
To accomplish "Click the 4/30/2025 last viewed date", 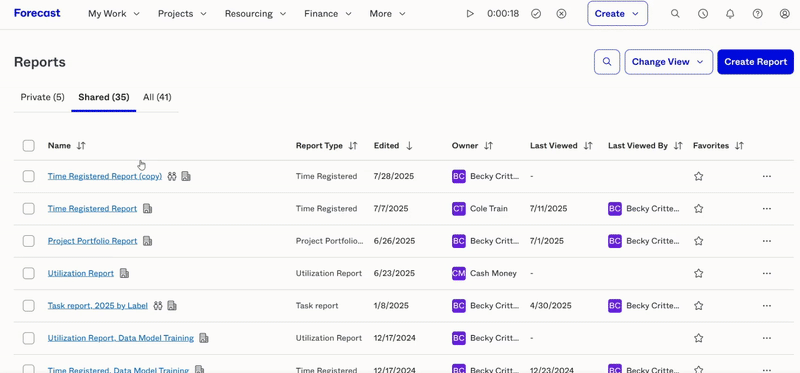I will tap(551, 306).
